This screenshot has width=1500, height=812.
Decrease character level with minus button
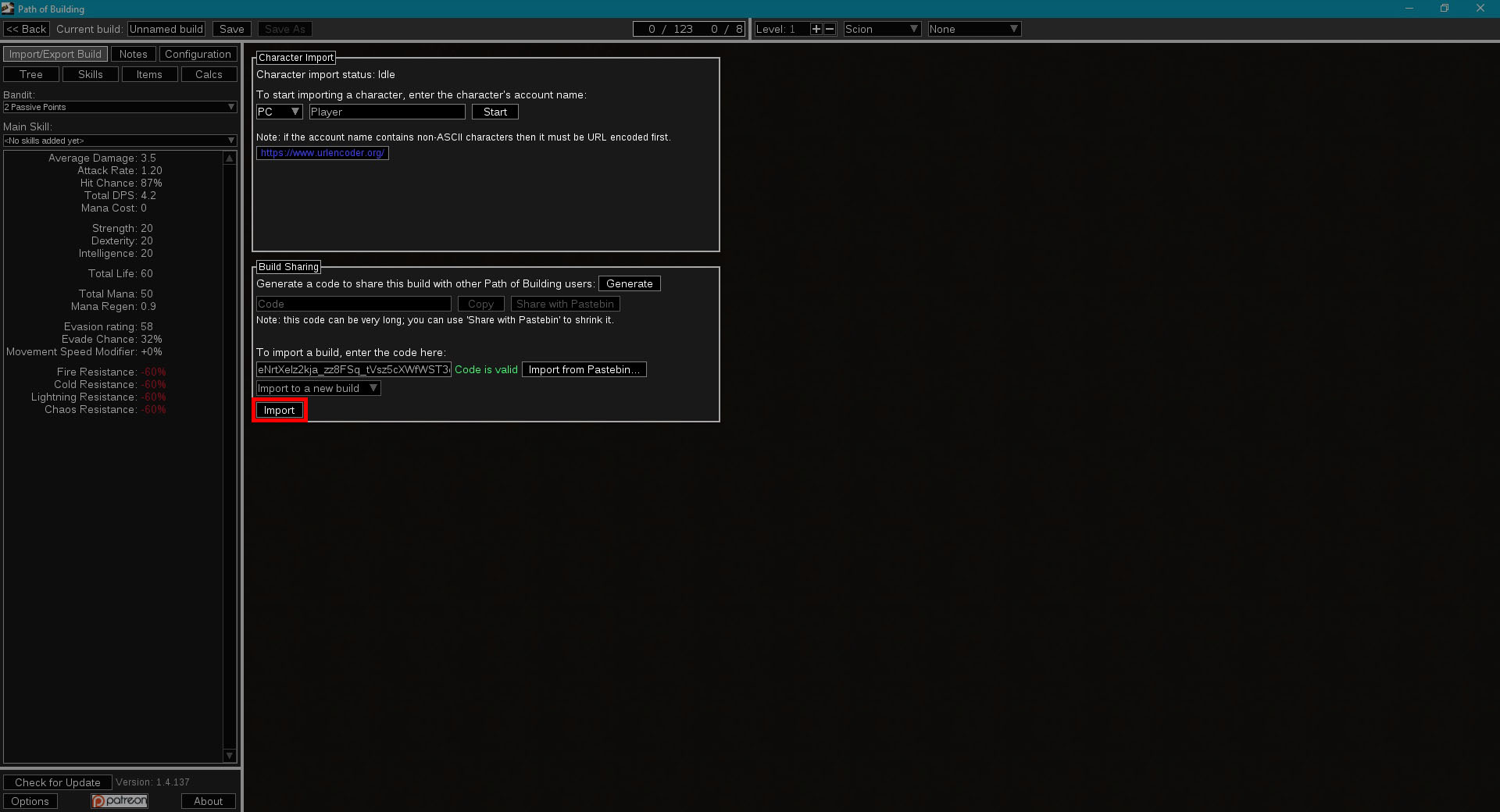tap(830, 29)
